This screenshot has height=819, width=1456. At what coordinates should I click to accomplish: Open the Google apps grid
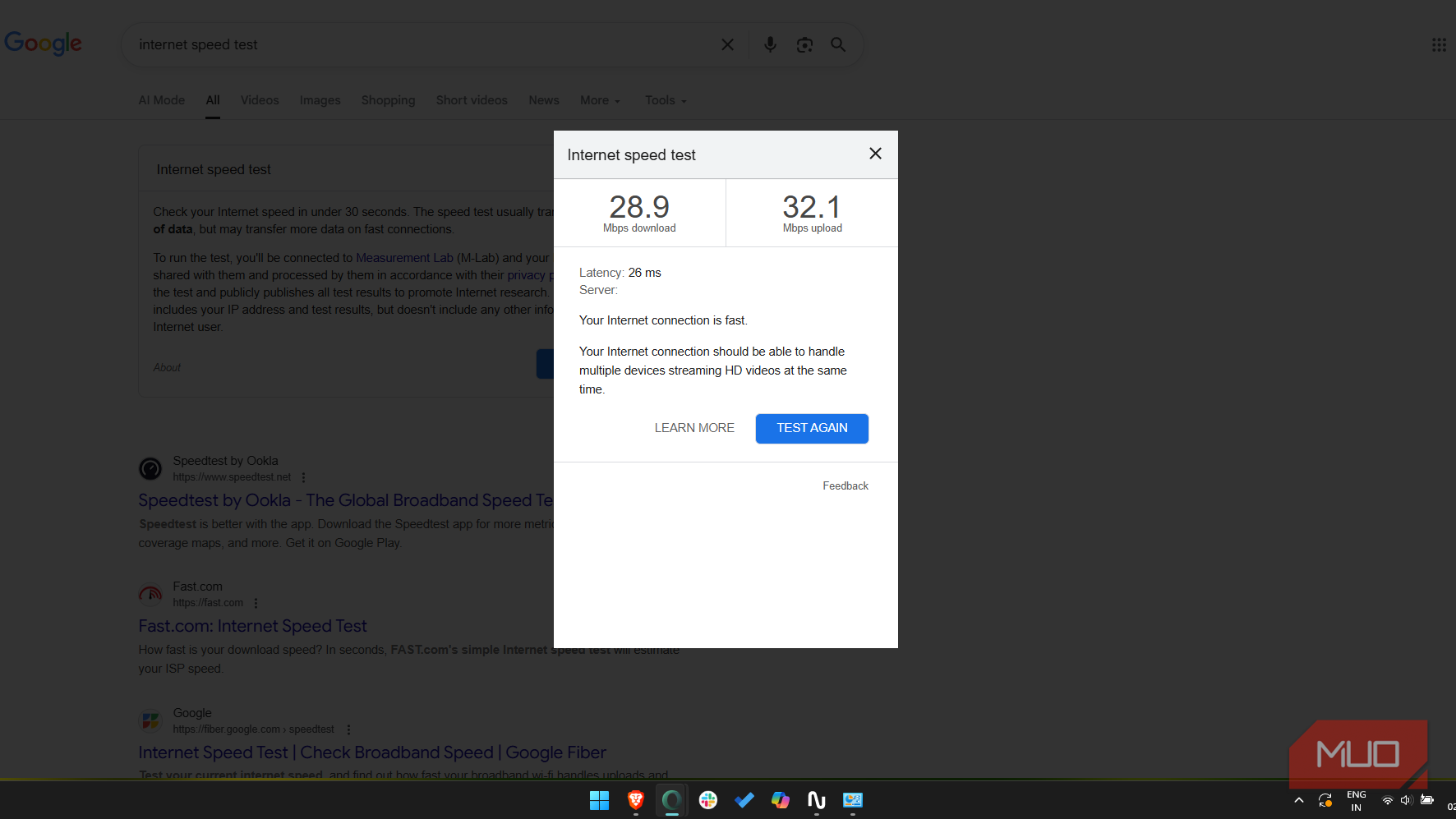click(1438, 45)
